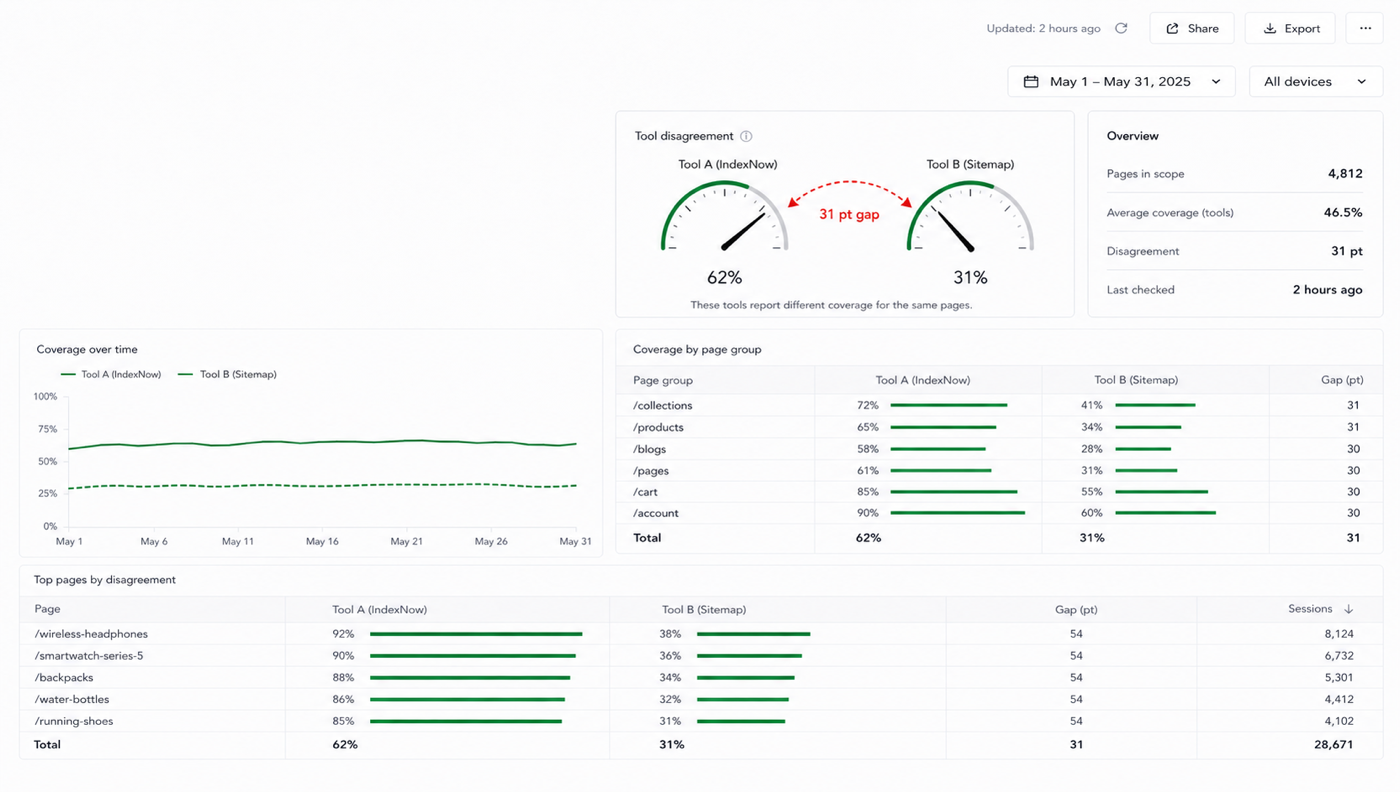Screen dimensions: 1400x792
Task: Toggle Tool B (Sitemap) legend entry in chart
Action: pos(227,374)
